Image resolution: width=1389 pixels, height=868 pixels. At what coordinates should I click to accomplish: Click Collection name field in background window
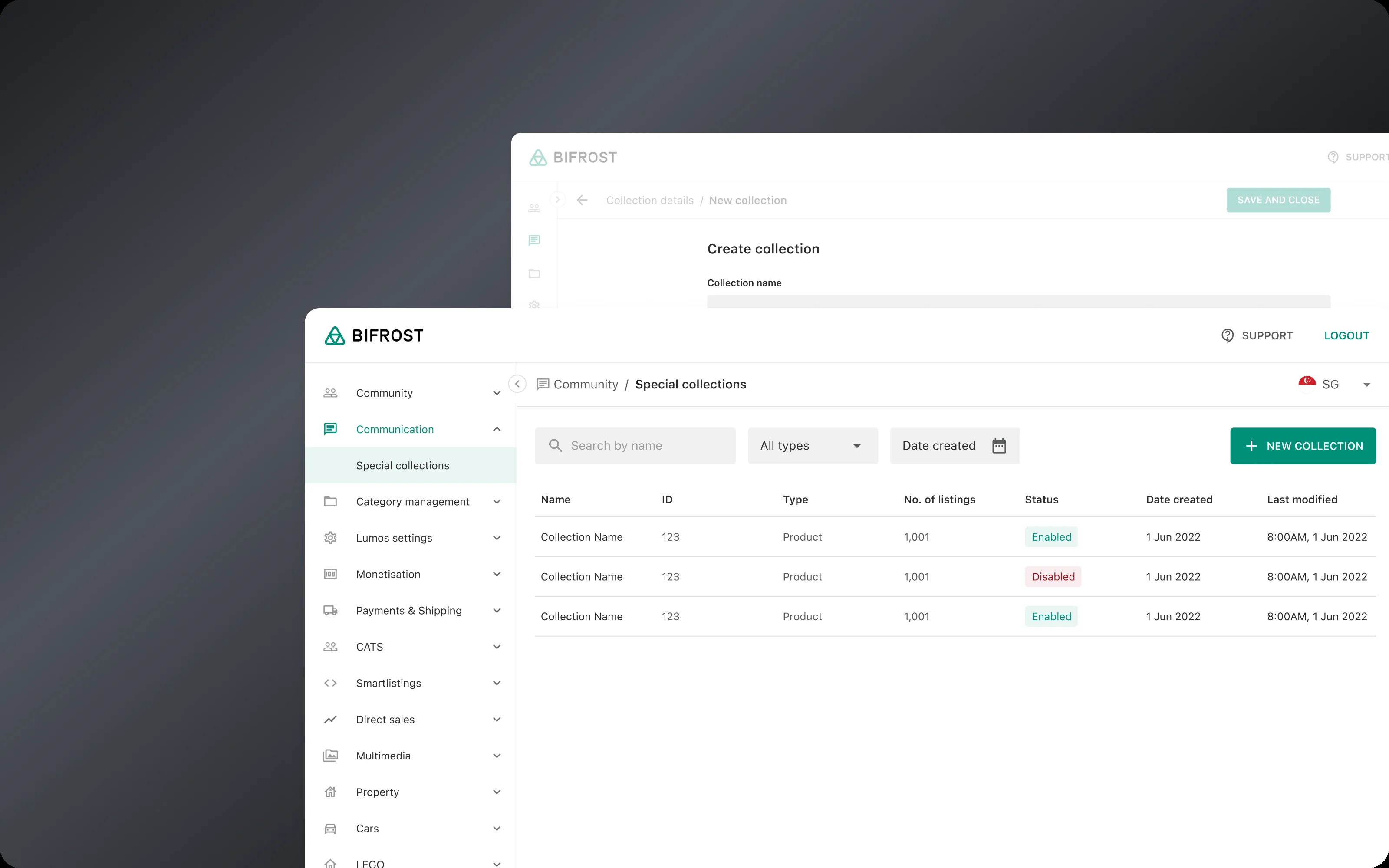point(1018,302)
